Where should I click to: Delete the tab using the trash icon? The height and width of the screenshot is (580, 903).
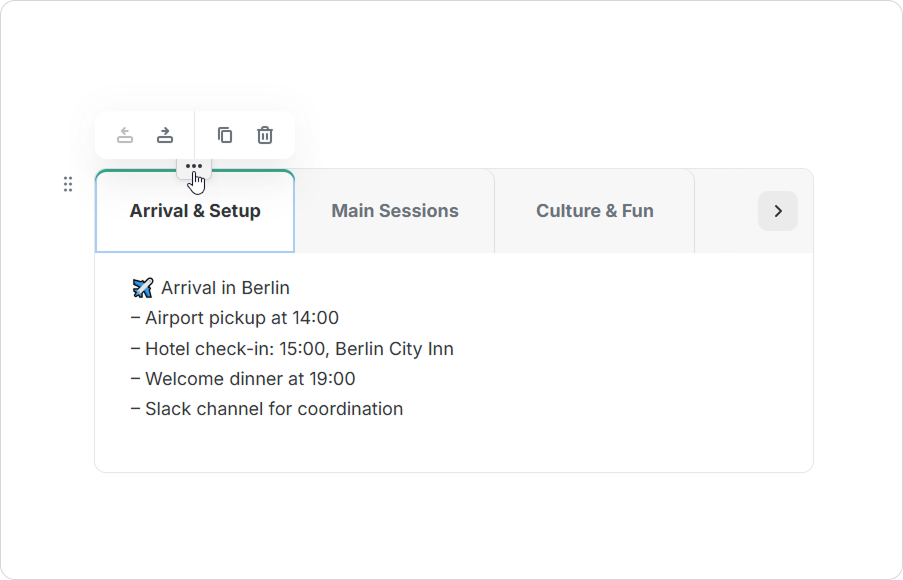pyautogui.click(x=265, y=135)
